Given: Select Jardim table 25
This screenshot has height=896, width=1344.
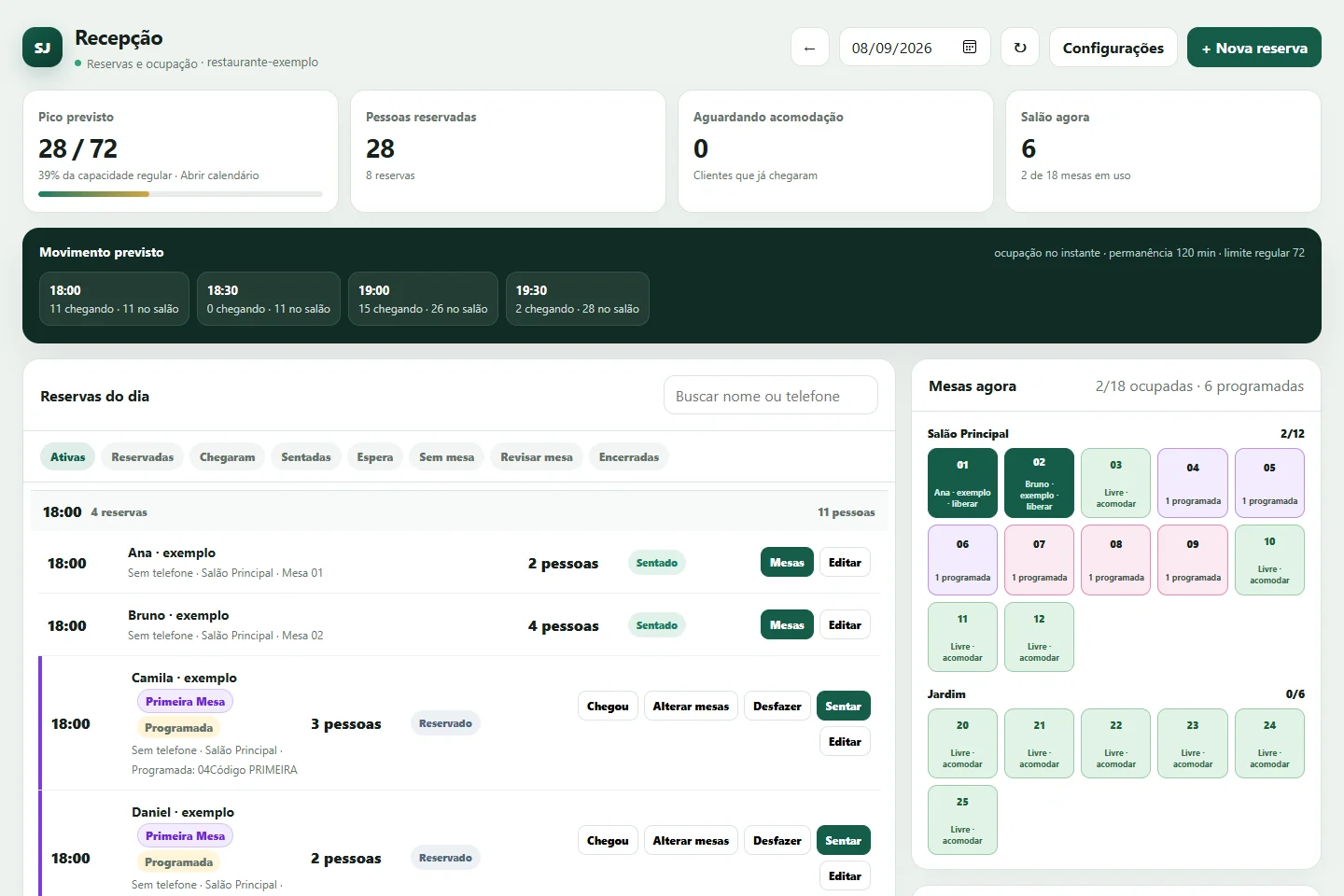Looking at the screenshot, I should pos(962,820).
